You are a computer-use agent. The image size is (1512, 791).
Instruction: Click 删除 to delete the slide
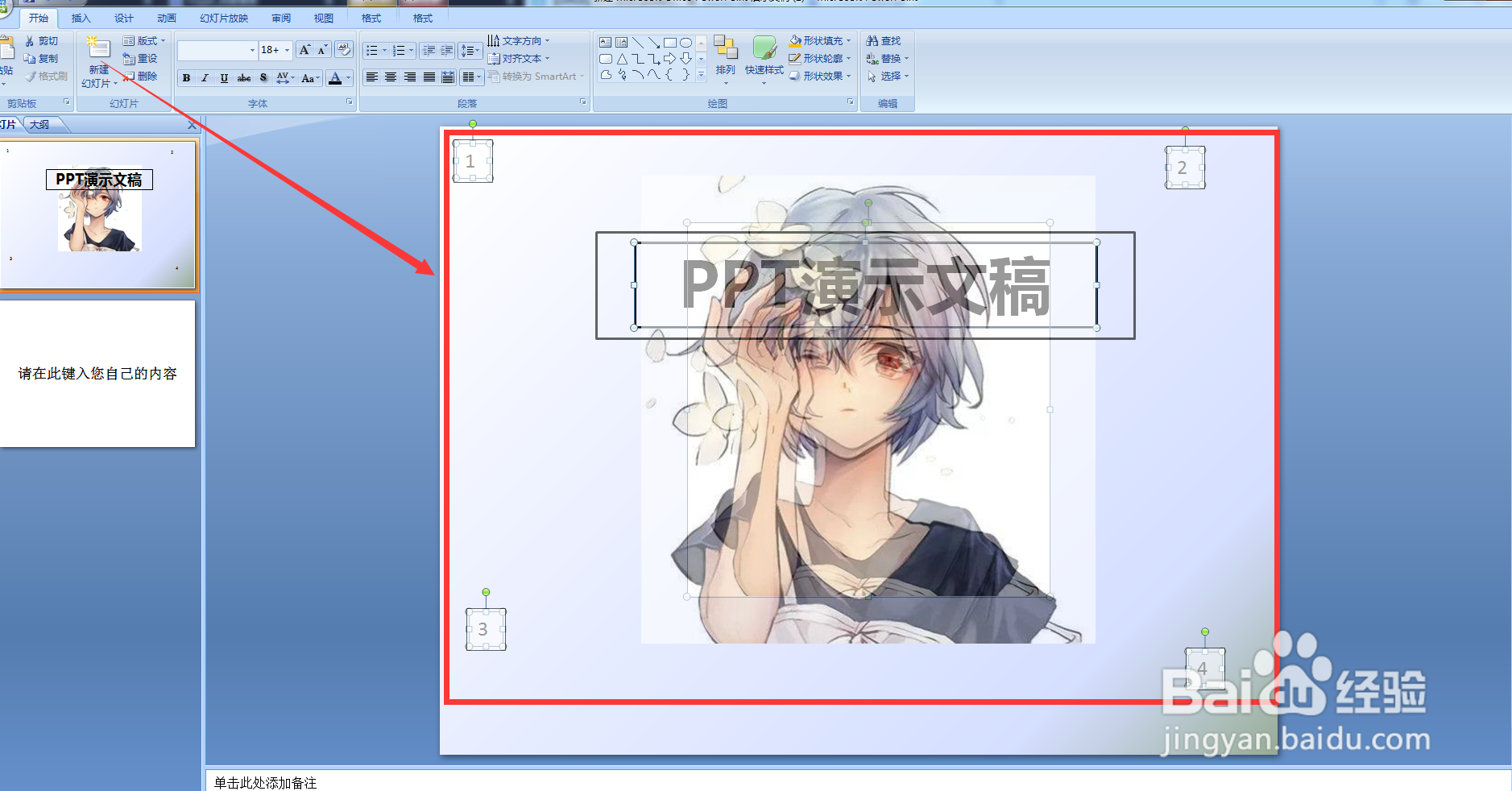(140, 77)
